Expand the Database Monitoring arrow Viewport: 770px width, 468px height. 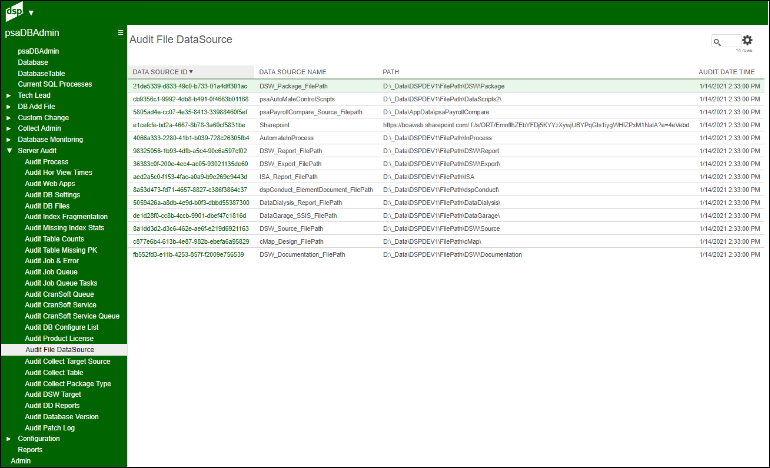point(8,140)
